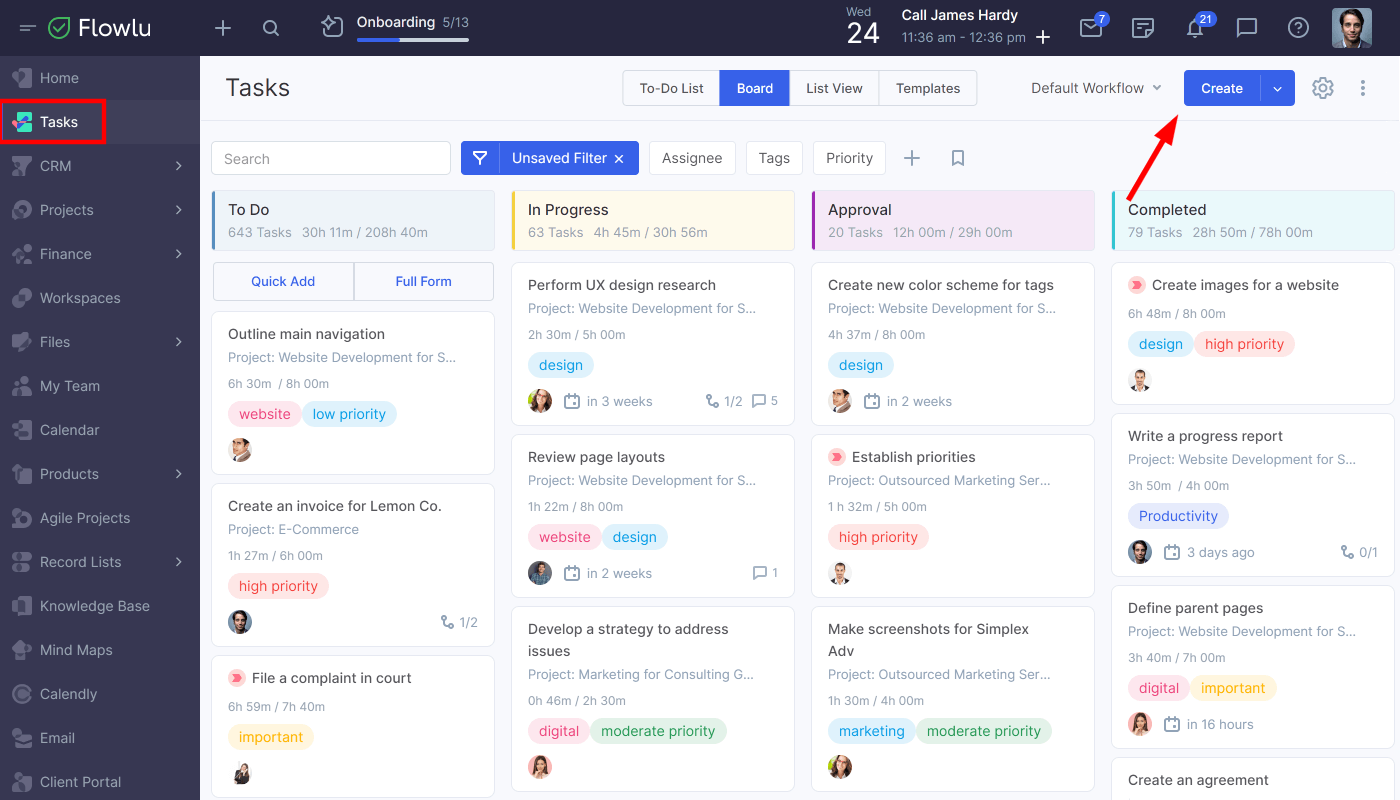
Task: Expand the Products sidebar submenu chevron
Action: point(179,474)
